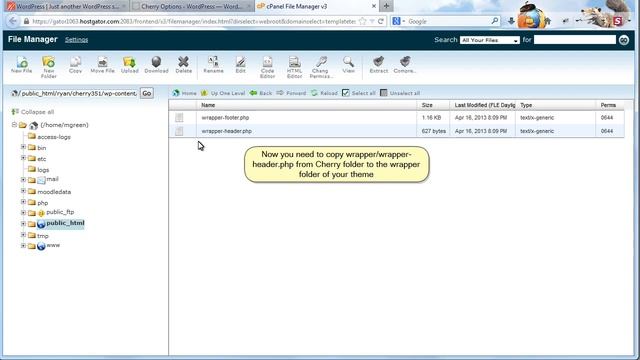
Task: Click Unselect all files
Action: (x=400, y=93)
